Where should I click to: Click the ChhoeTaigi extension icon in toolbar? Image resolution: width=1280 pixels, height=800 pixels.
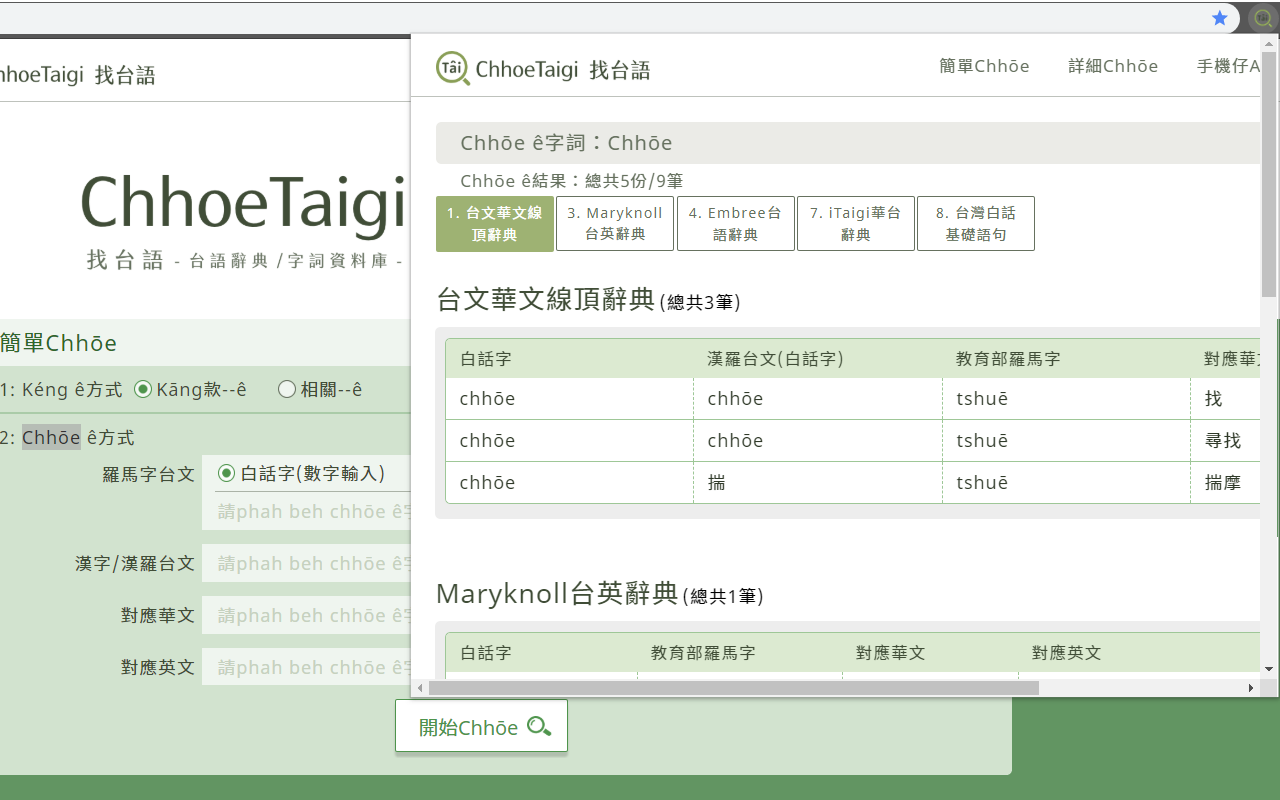pyautogui.click(x=1263, y=18)
